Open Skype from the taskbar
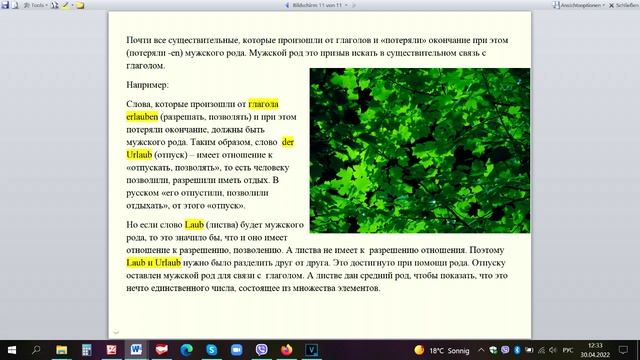This screenshot has width=640, height=360. click(211, 350)
